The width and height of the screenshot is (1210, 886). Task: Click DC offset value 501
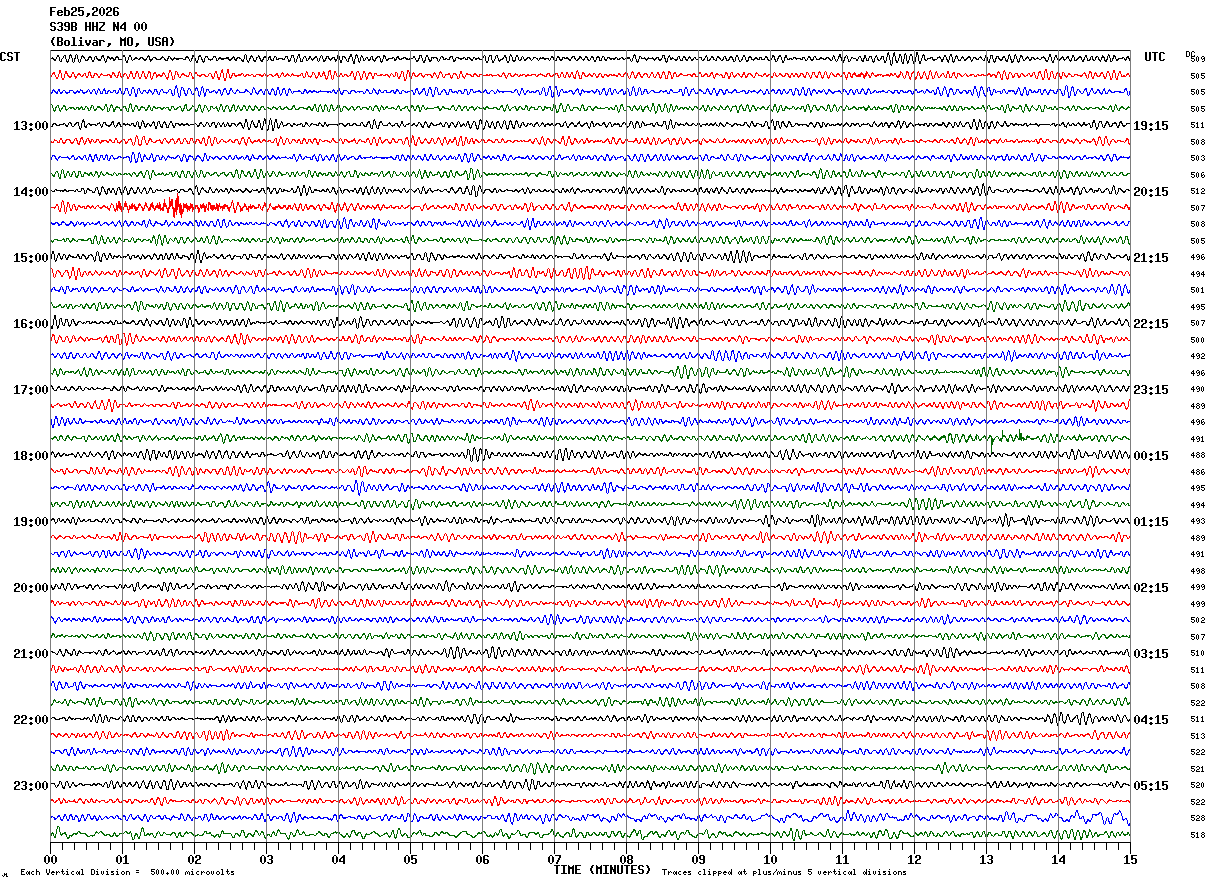1197,291
